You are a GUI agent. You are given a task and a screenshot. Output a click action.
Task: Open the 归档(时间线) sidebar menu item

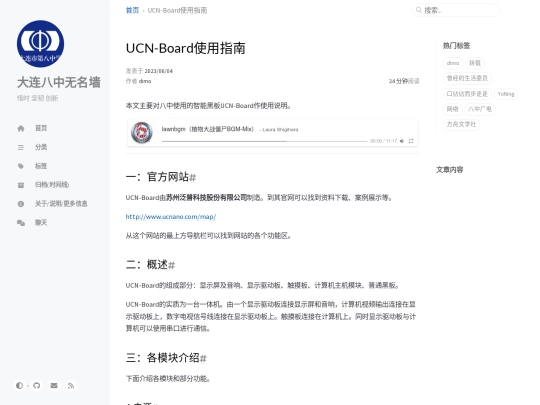tap(52, 185)
